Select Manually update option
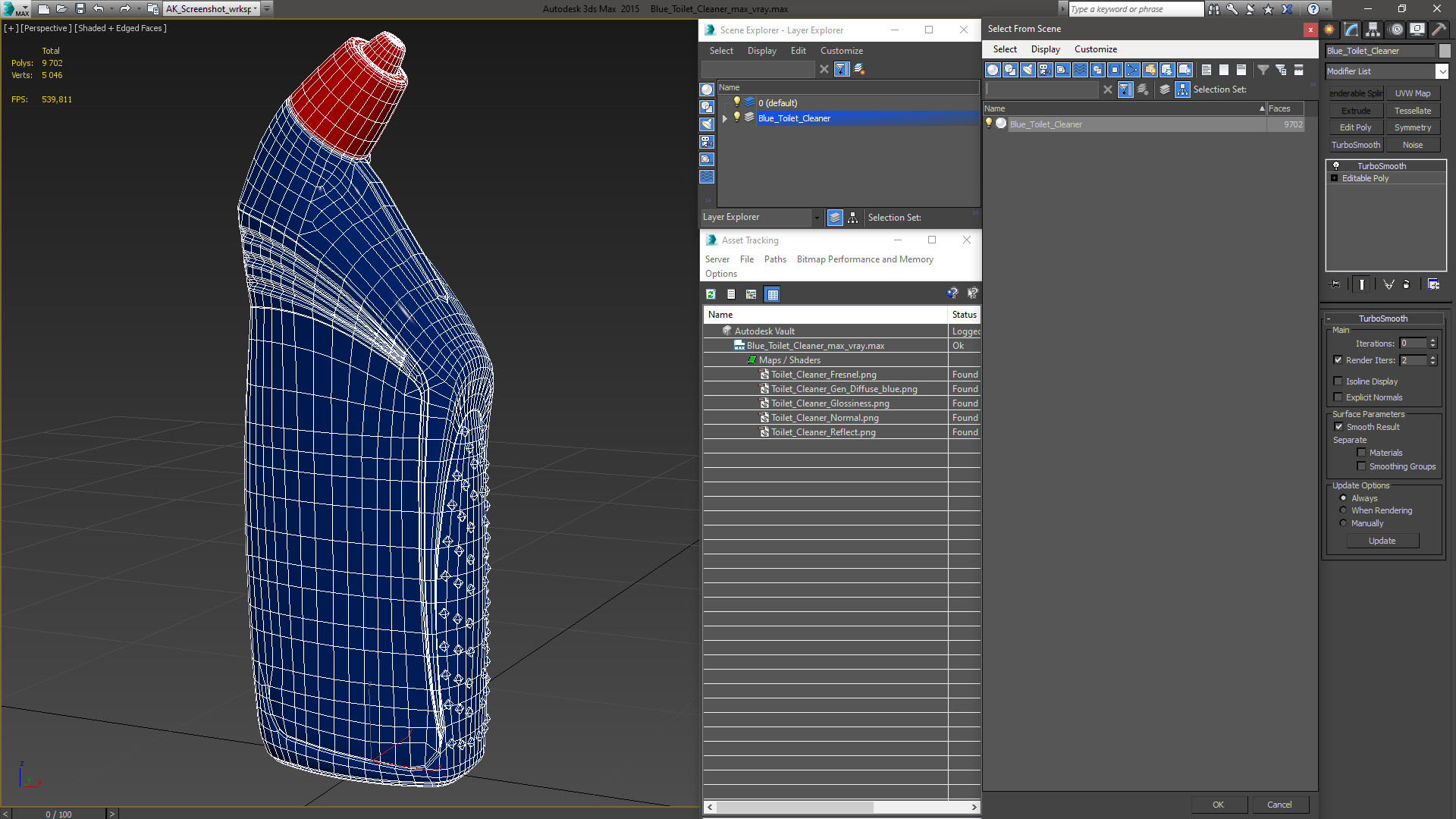 coord(1343,523)
